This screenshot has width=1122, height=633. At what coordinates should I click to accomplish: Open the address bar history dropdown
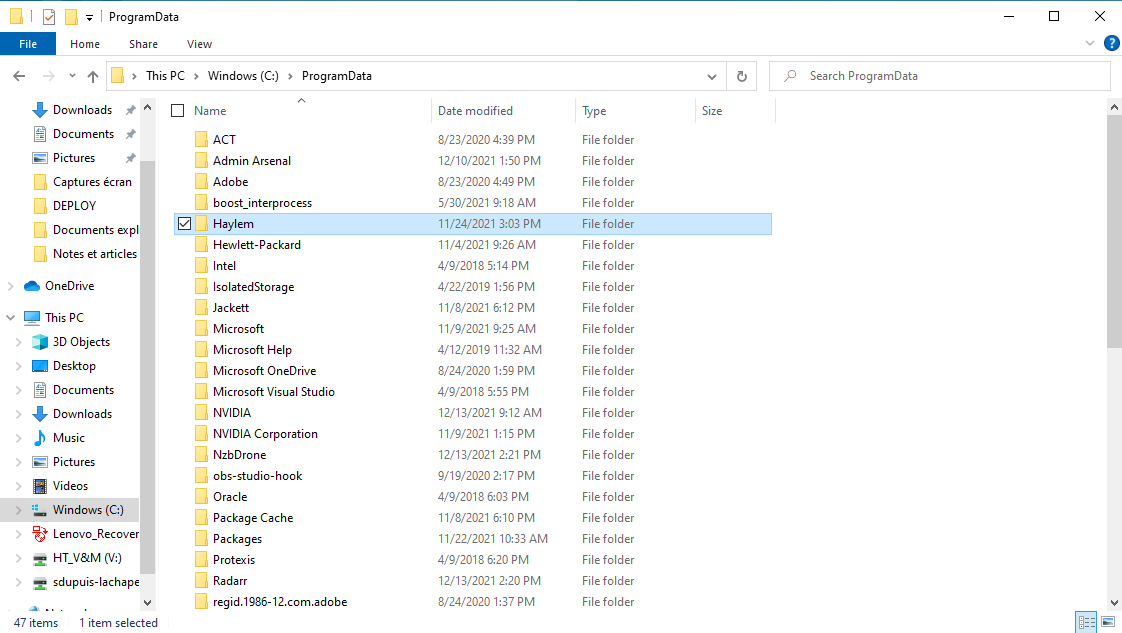tap(712, 76)
